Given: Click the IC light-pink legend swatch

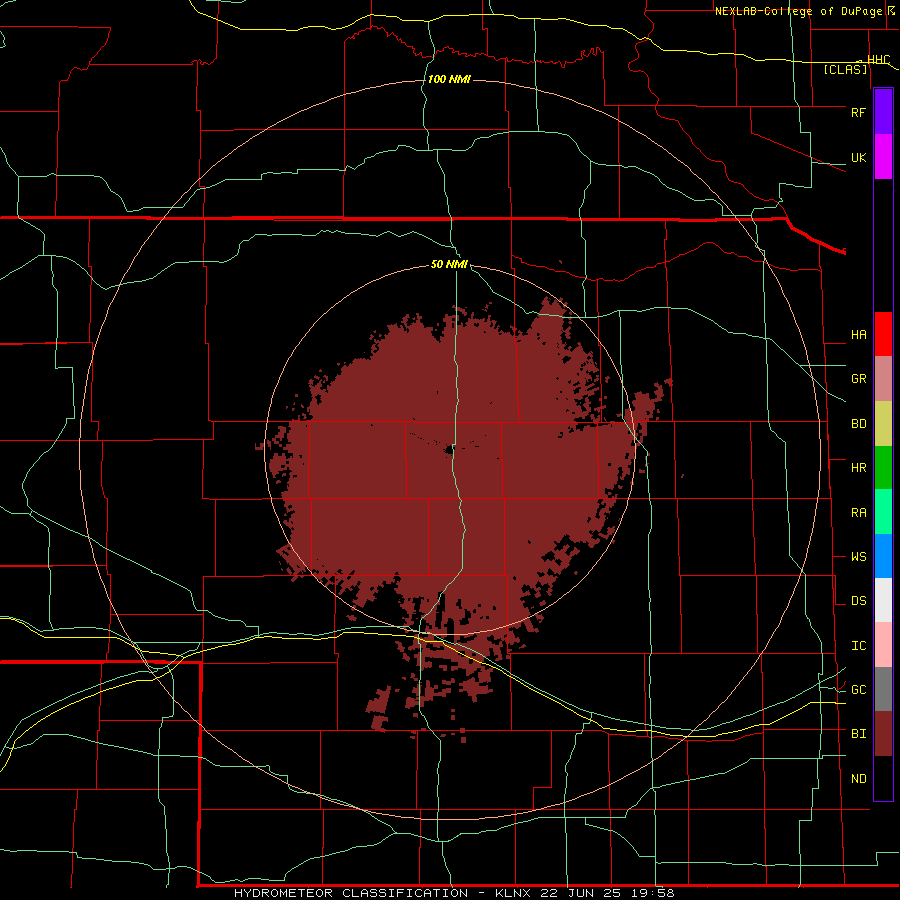Looking at the screenshot, I should 883,645.
